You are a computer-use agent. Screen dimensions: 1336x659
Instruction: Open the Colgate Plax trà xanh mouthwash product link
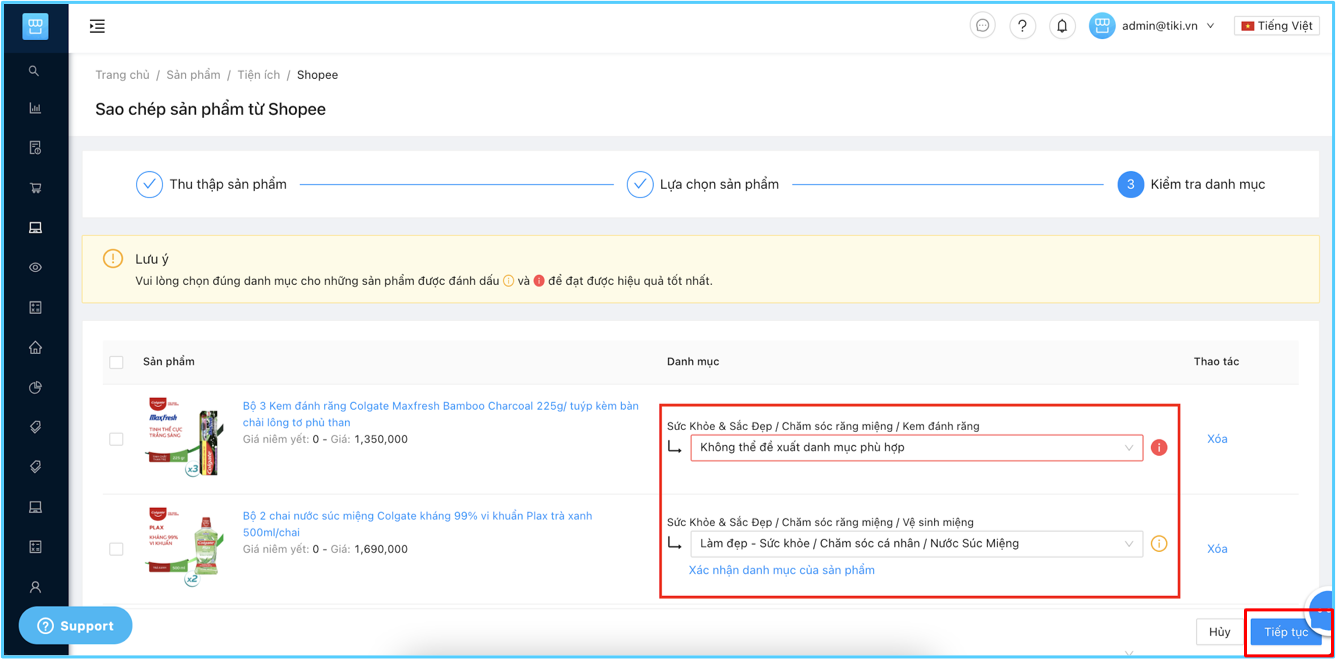point(417,524)
